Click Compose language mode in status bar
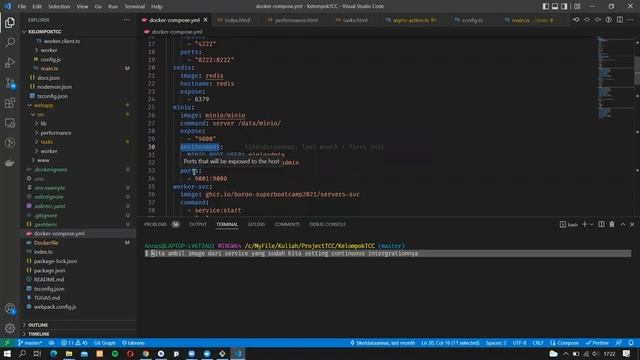The width and height of the screenshot is (640, 360). click(x=564, y=343)
